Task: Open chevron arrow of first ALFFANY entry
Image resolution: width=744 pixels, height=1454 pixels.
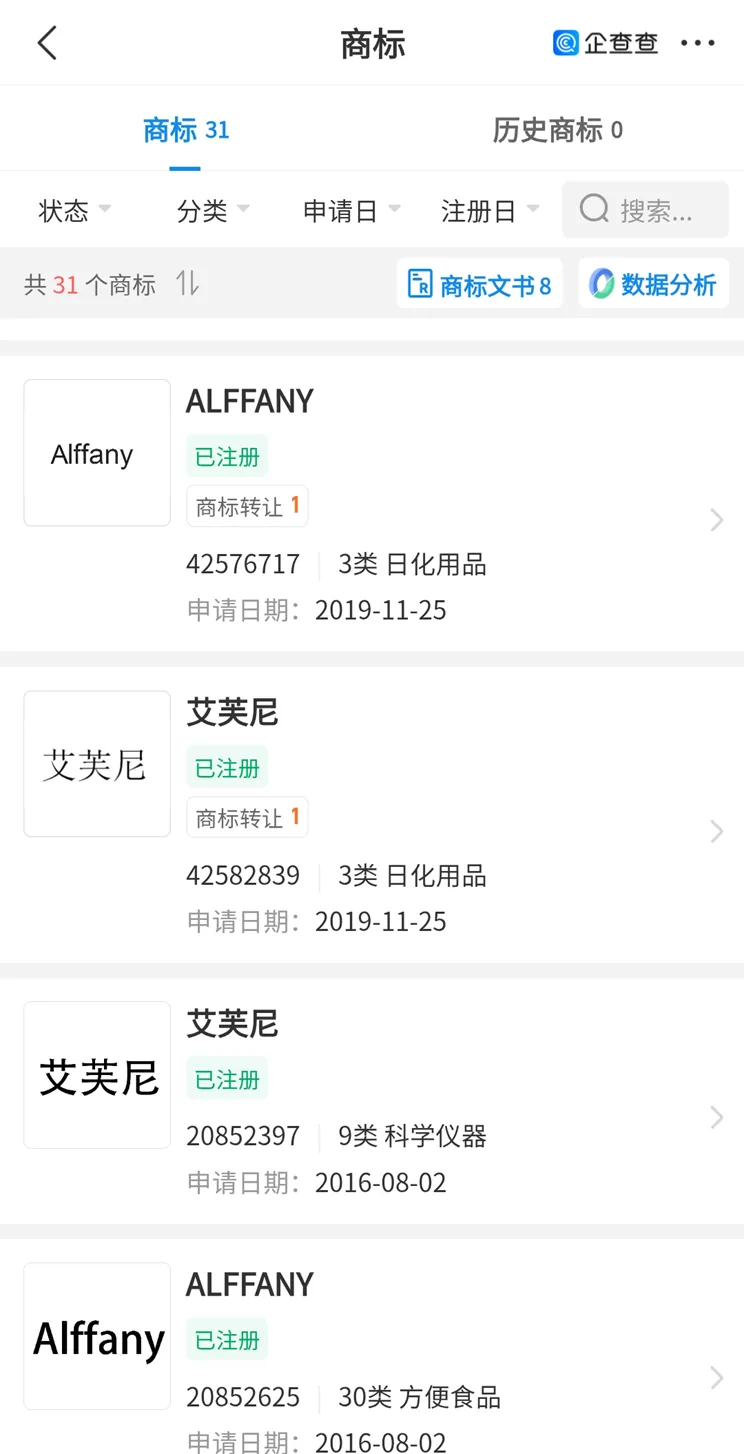Action: (716, 520)
